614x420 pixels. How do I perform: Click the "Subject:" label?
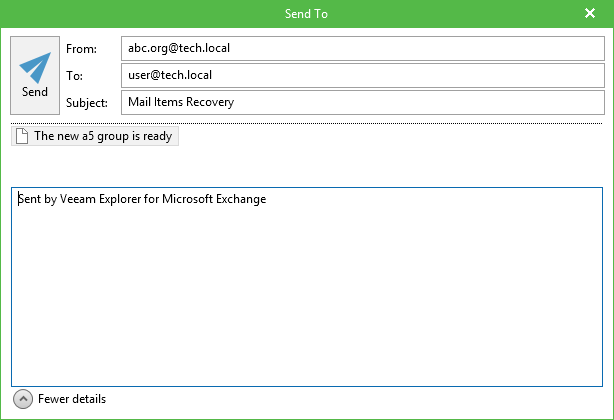pyautogui.click(x=87, y=103)
